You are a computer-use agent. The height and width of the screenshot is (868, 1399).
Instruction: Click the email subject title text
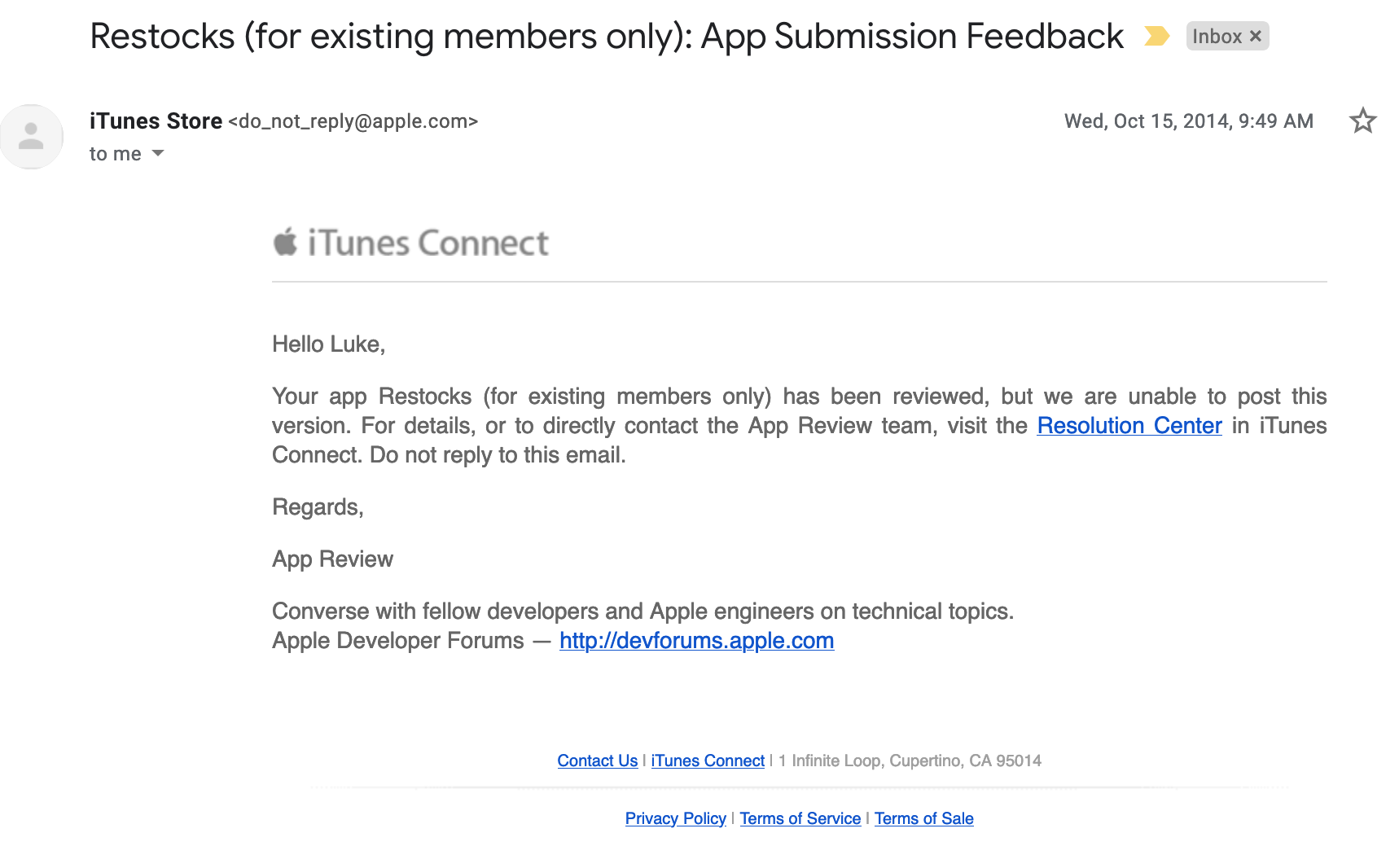pyautogui.click(x=607, y=37)
